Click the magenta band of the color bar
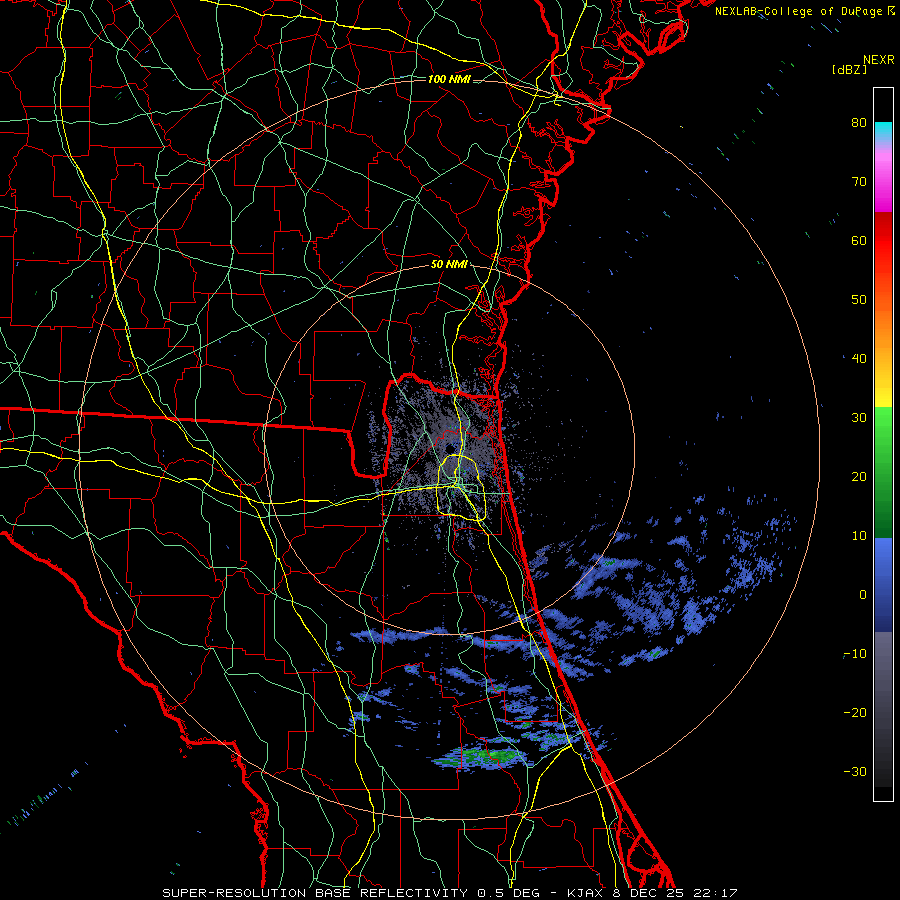Viewport: 900px width, 900px height. click(x=883, y=183)
